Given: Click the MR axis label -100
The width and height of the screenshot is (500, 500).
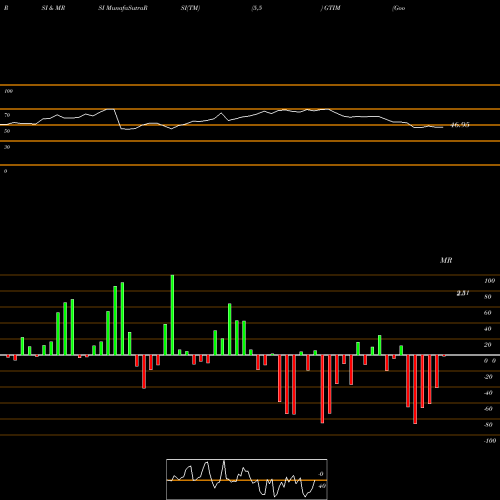Looking at the screenshot, I should tap(490, 441).
